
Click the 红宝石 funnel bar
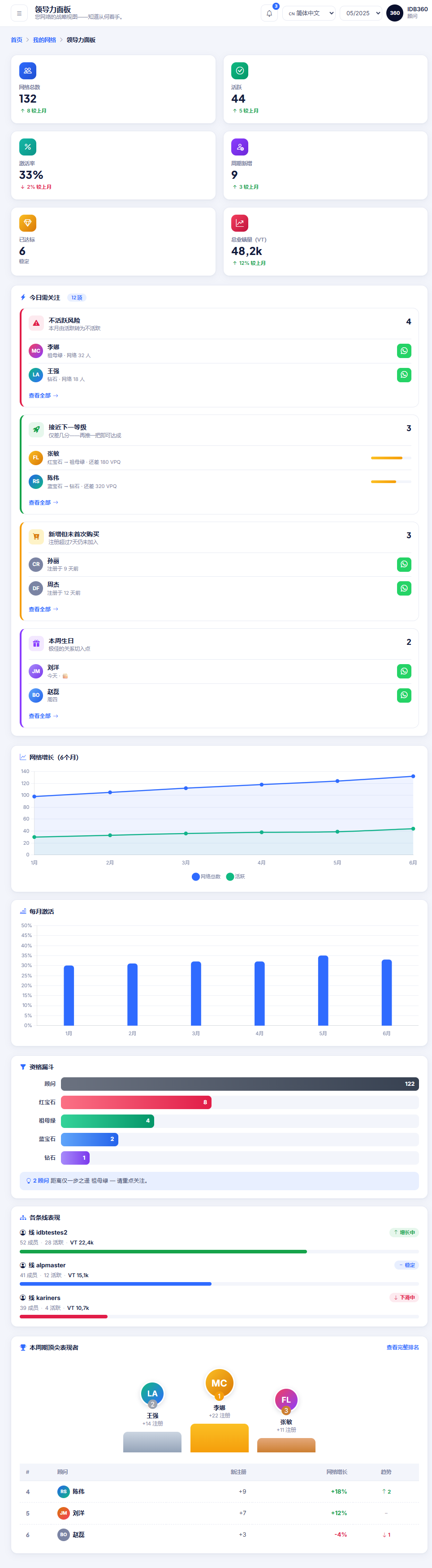tap(136, 1102)
